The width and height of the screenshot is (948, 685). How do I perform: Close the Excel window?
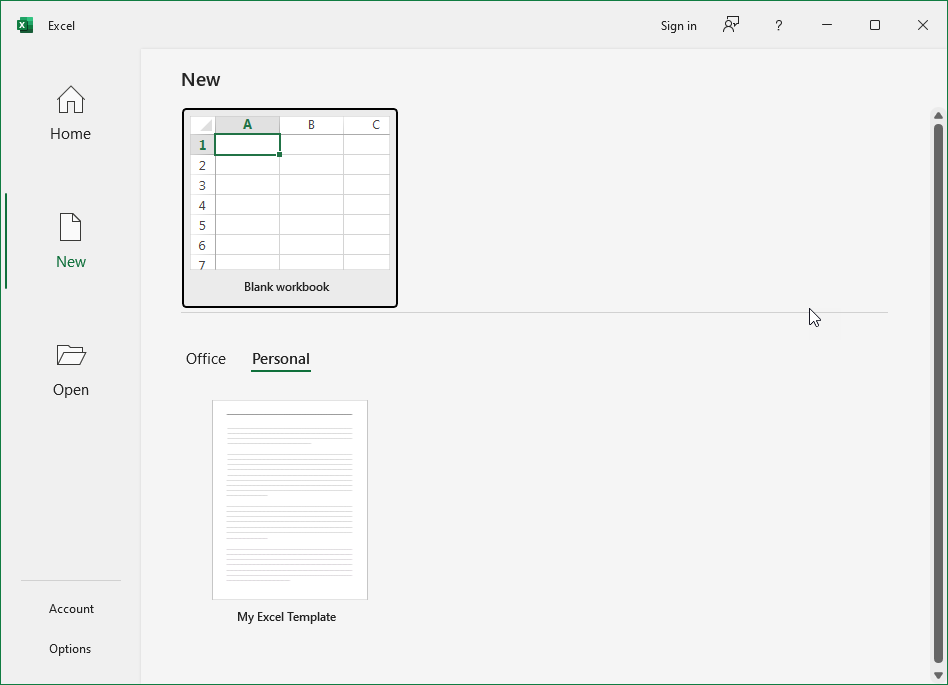coord(922,25)
